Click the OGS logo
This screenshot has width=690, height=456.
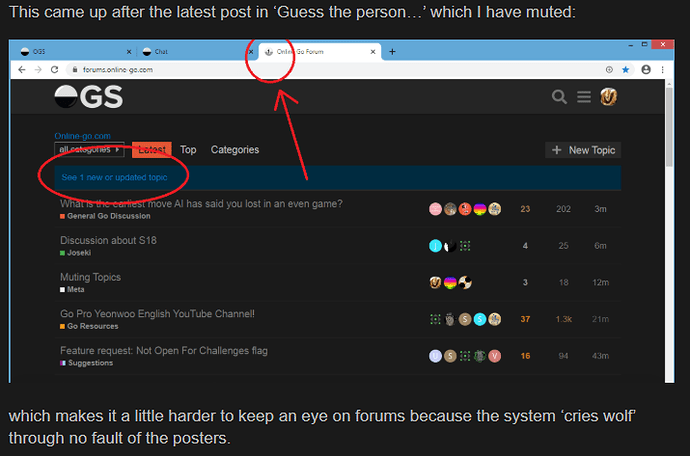click(89, 97)
